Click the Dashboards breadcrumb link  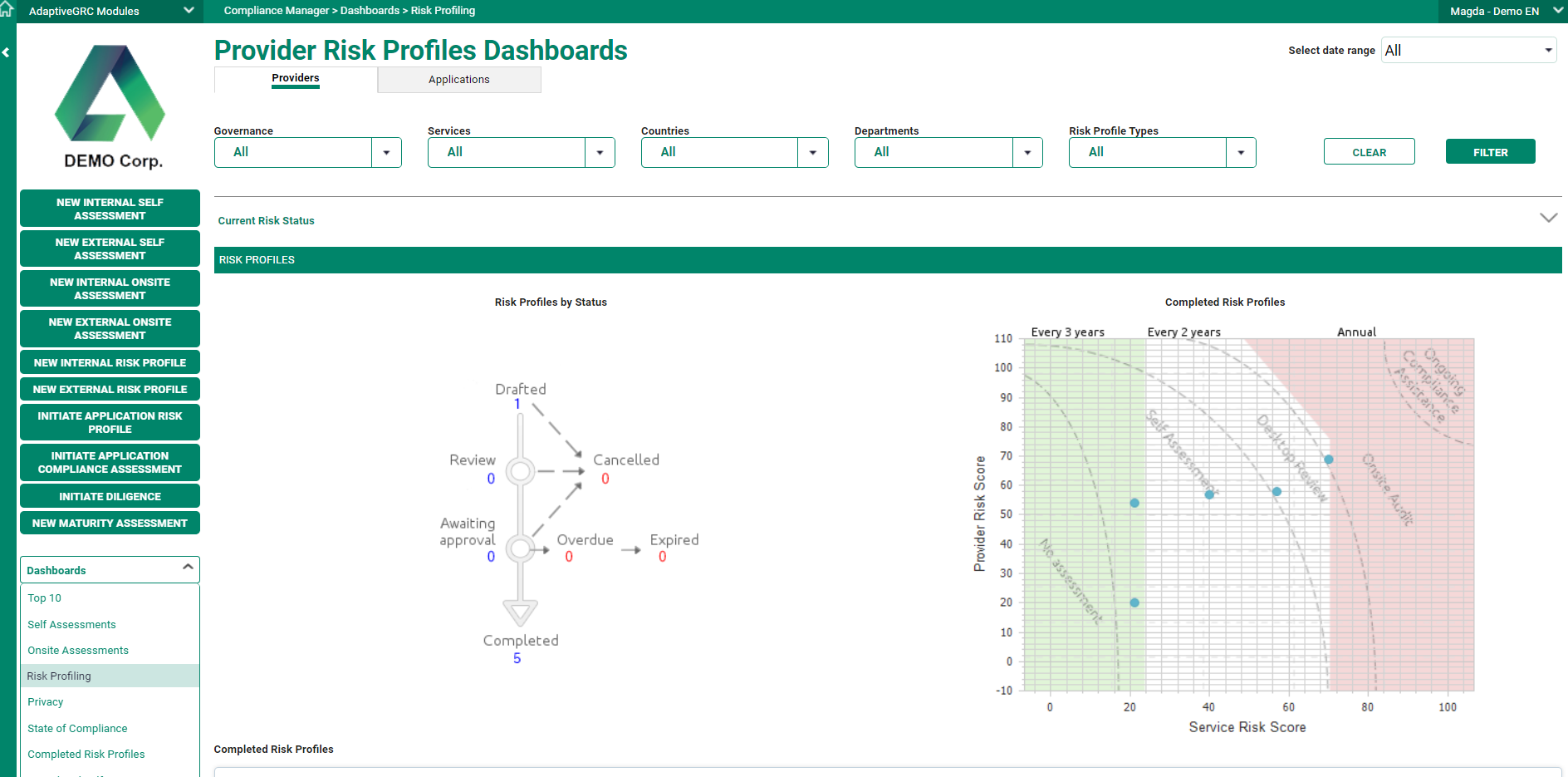pyautogui.click(x=369, y=10)
